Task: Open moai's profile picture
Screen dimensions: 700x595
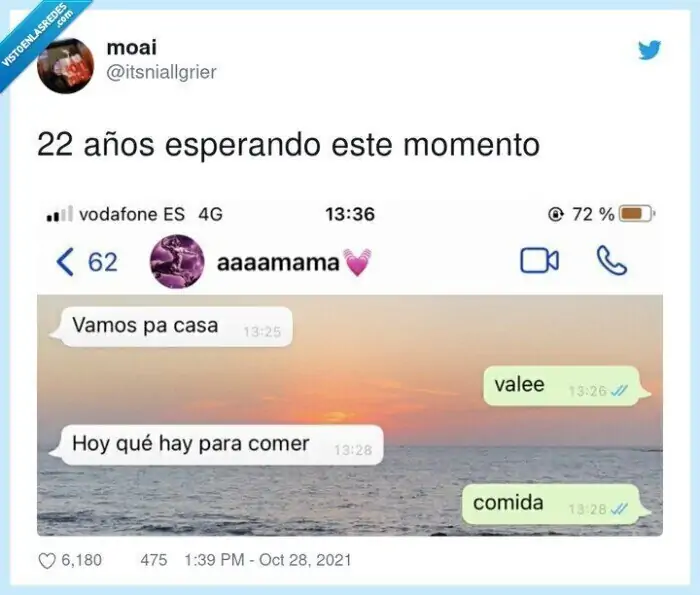Action: tap(66, 66)
